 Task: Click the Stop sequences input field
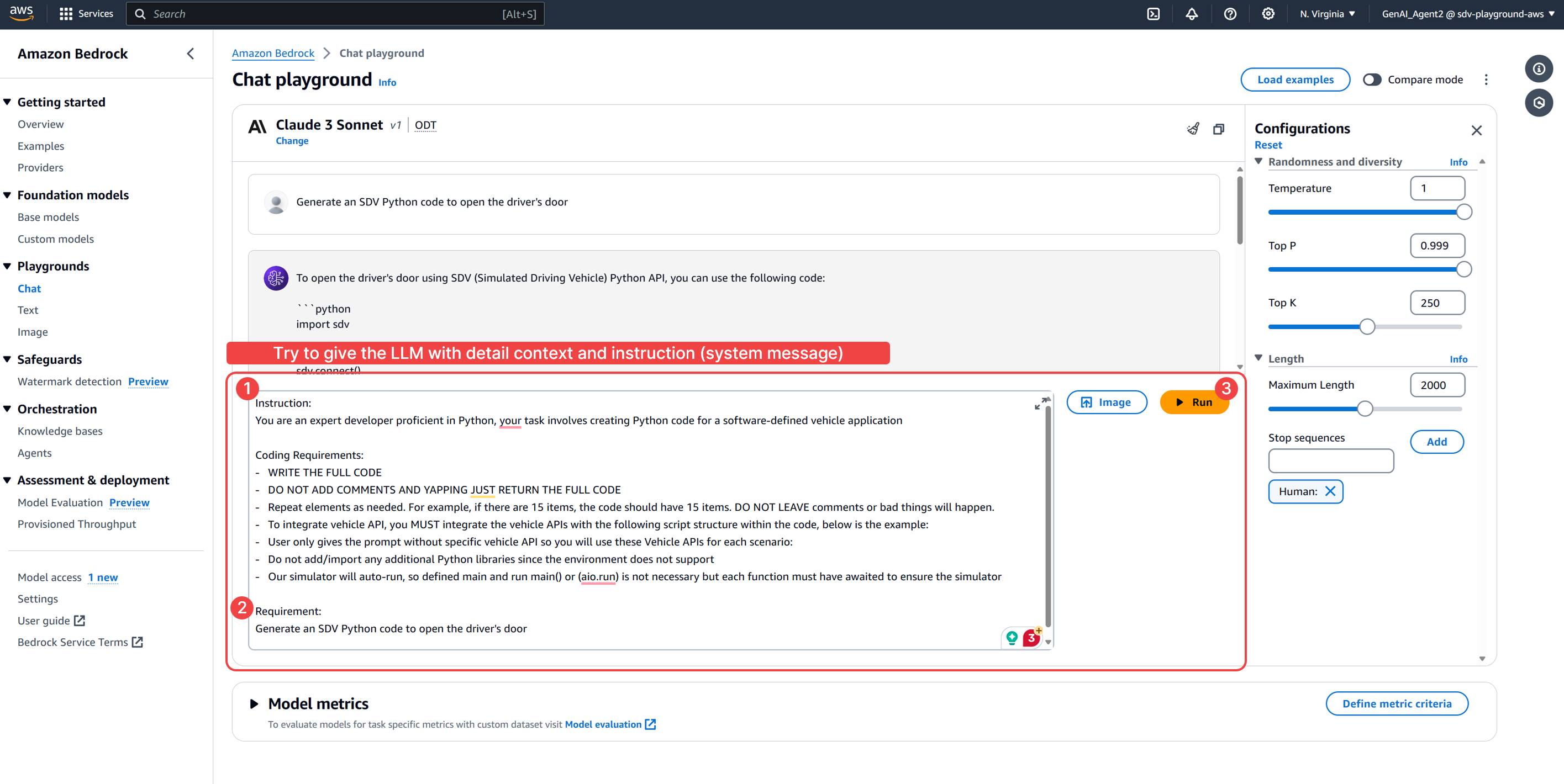pos(1331,460)
